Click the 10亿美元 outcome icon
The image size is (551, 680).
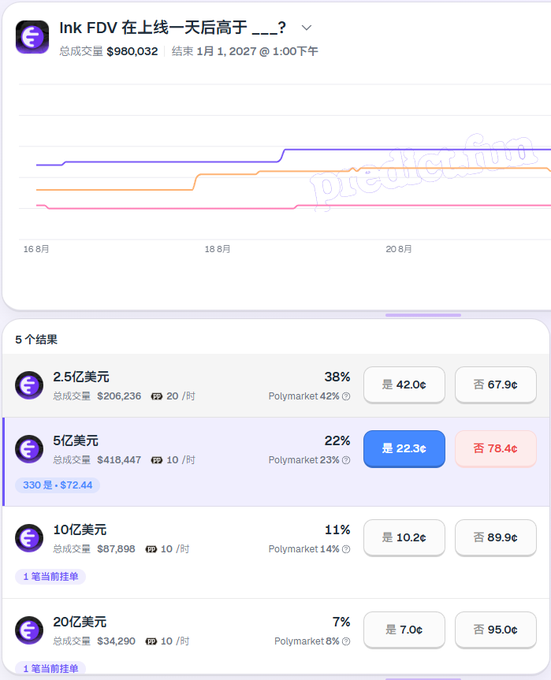pos(29,538)
